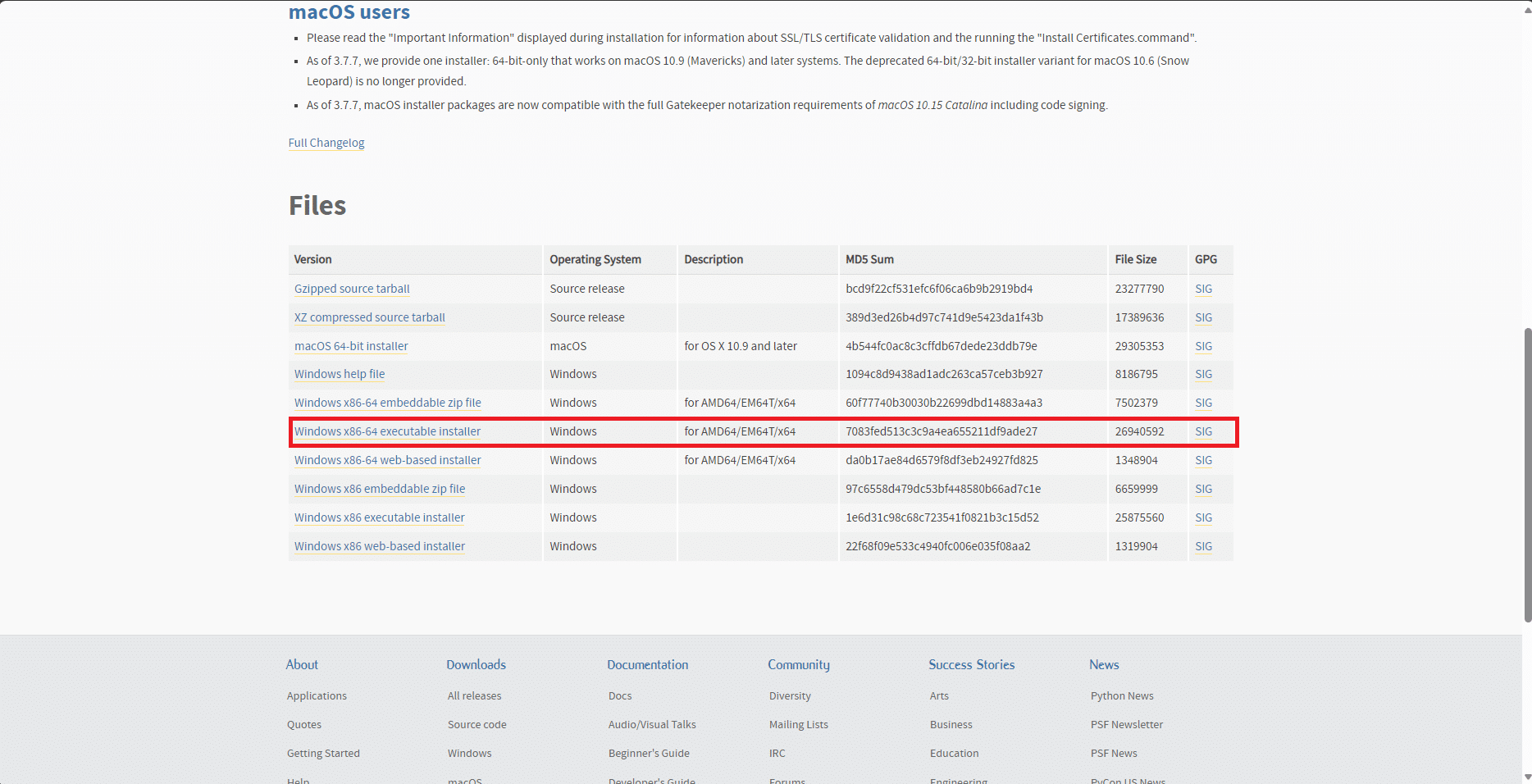Open the Full Changelog link
Image resolution: width=1532 pixels, height=784 pixels.
coord(326,143)
